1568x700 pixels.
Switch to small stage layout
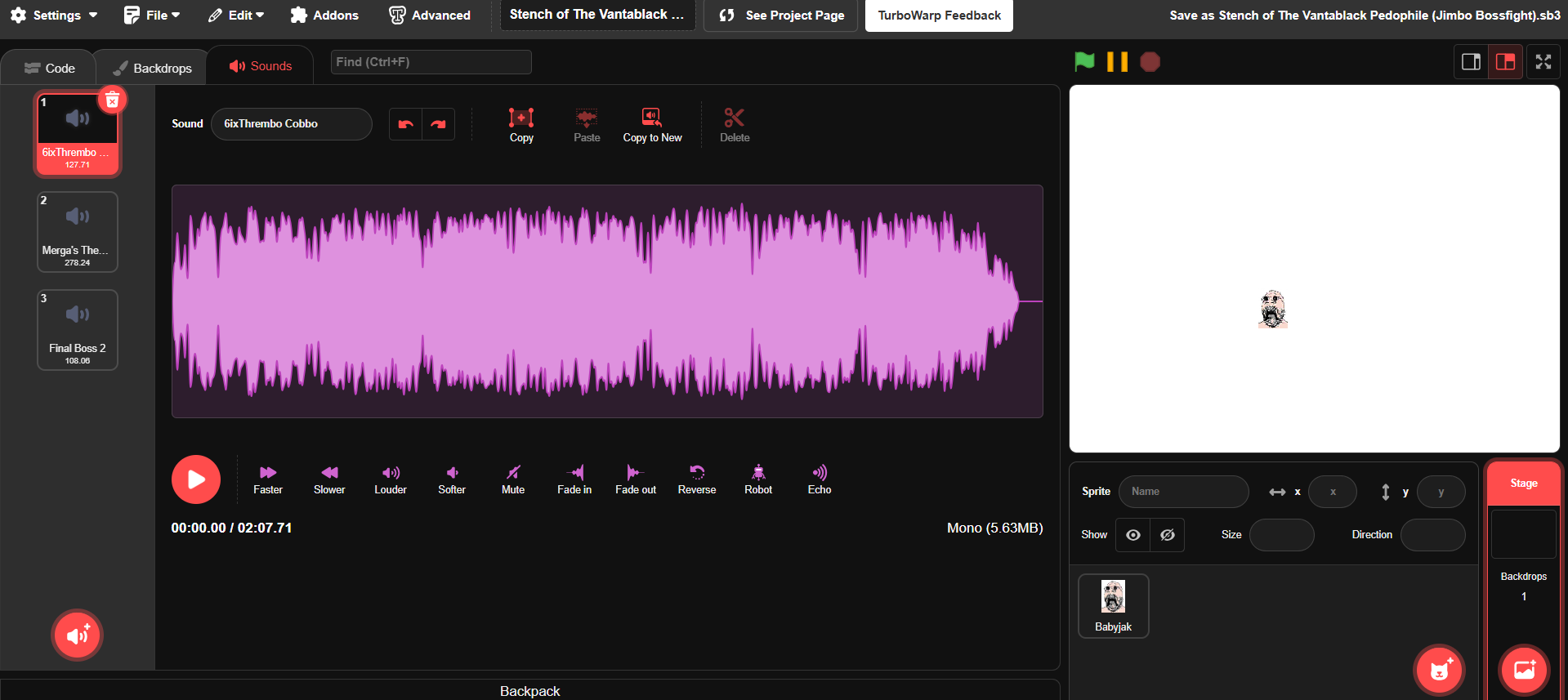(x=1471, y=62)
